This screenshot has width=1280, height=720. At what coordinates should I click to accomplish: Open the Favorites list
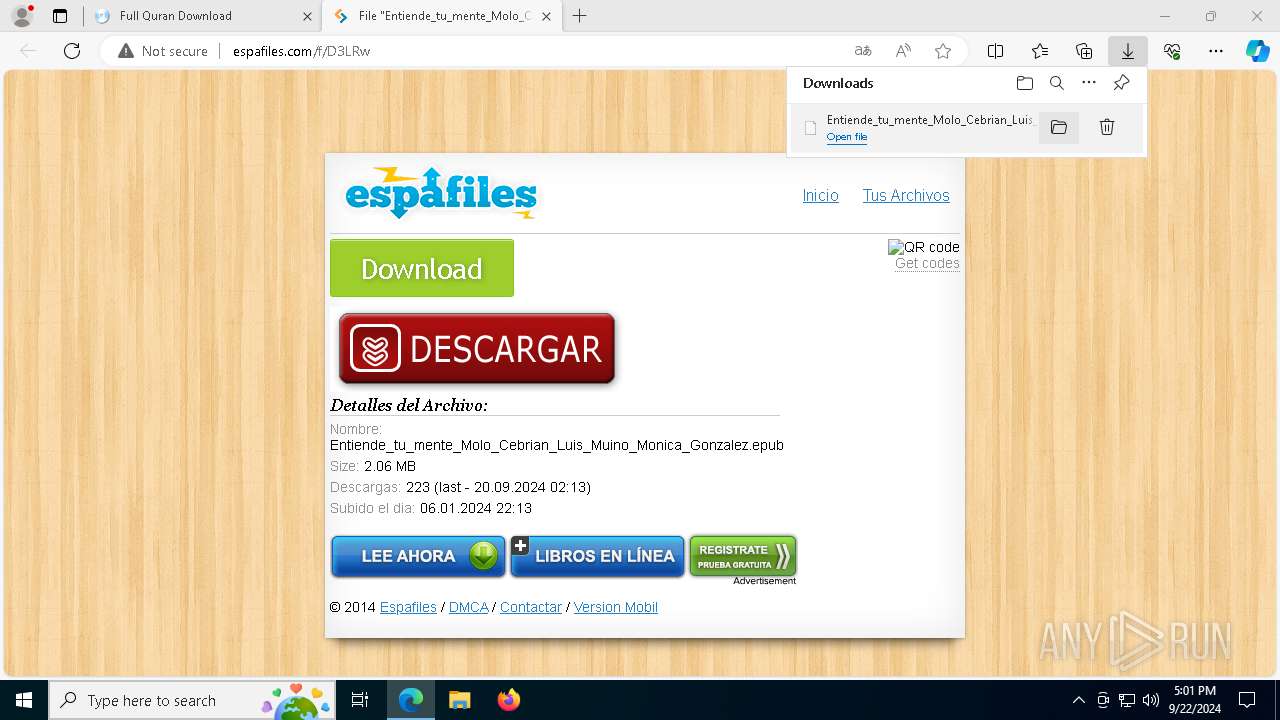1040,51
